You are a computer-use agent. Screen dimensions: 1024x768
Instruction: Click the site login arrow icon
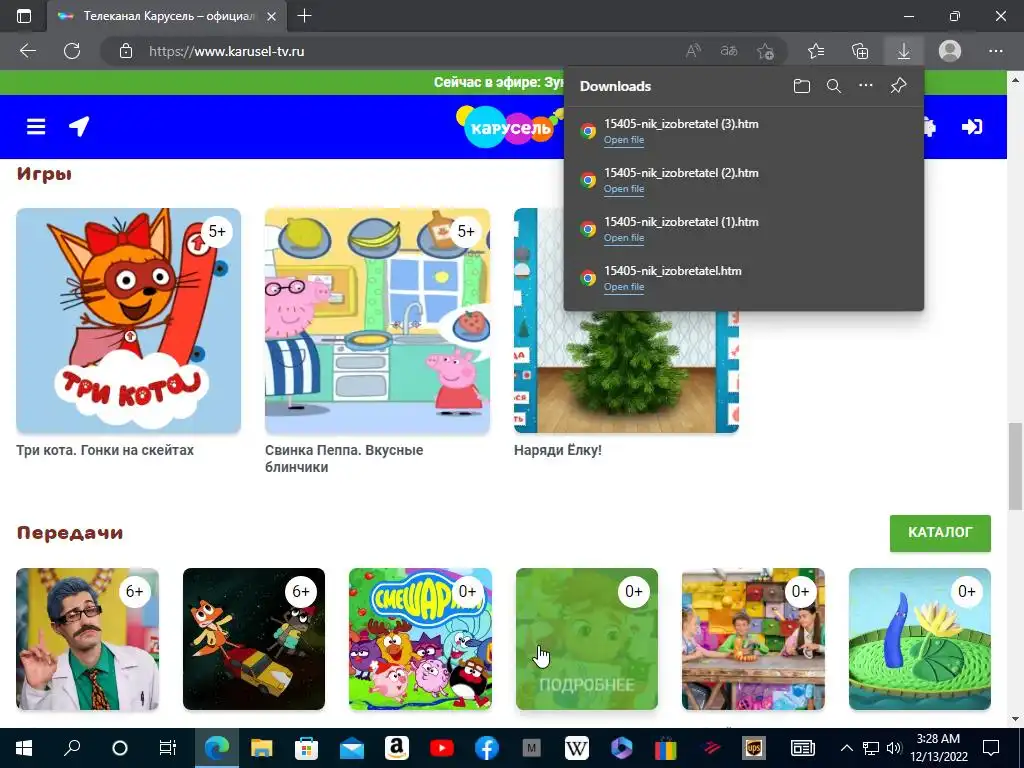click(972, 126)
